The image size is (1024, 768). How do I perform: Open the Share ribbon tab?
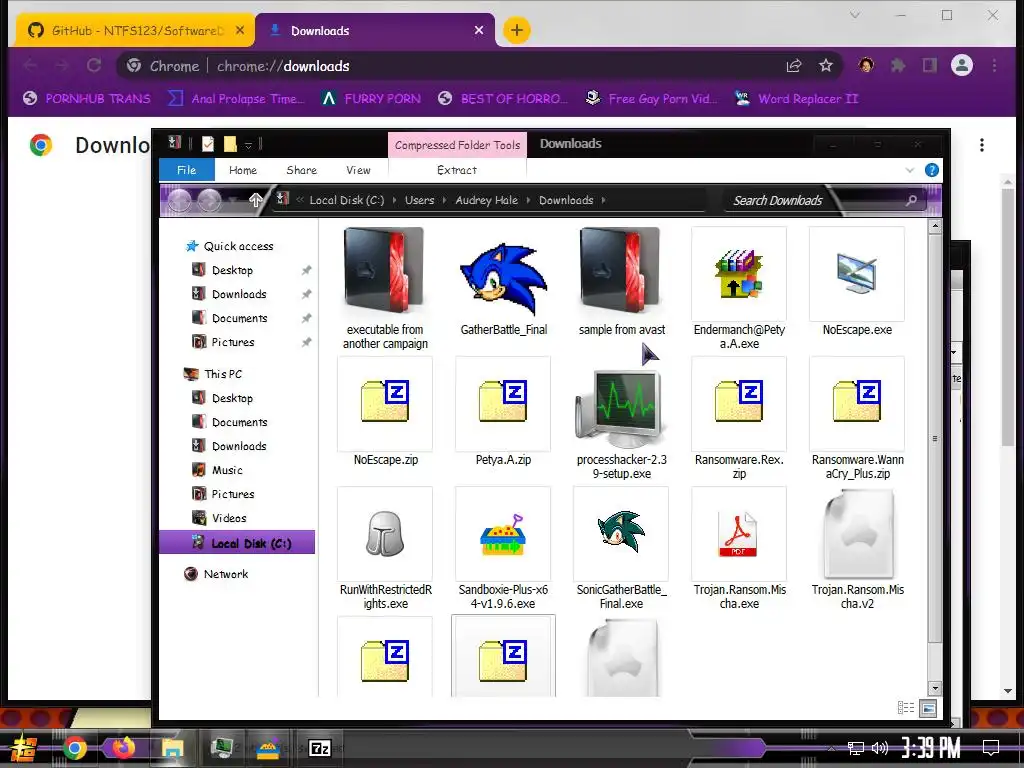click(301, 170)
